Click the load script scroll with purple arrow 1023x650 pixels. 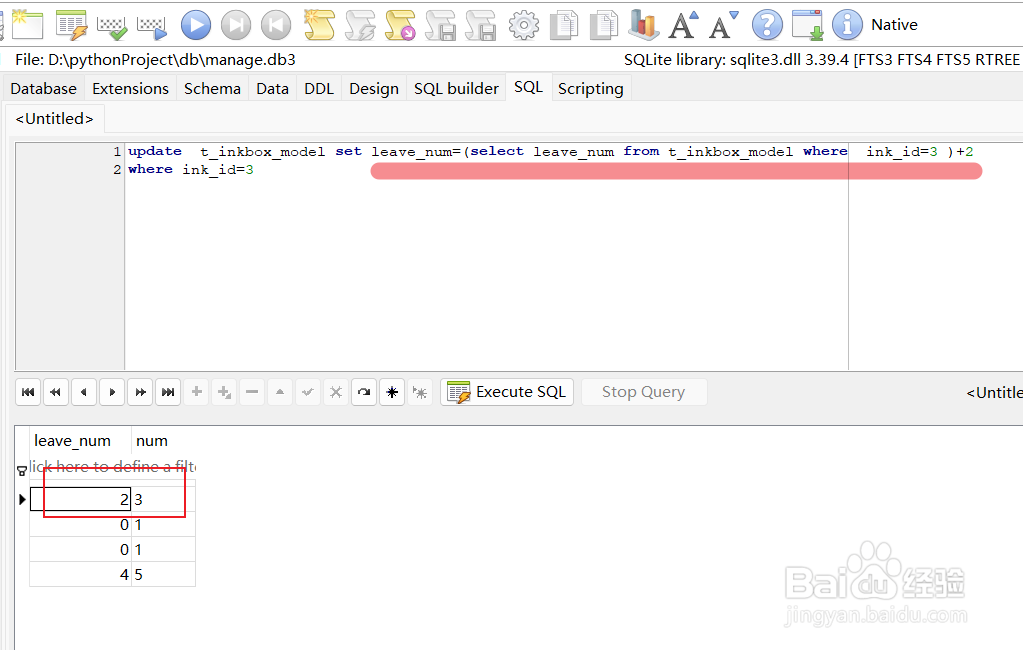click(400, 25)
